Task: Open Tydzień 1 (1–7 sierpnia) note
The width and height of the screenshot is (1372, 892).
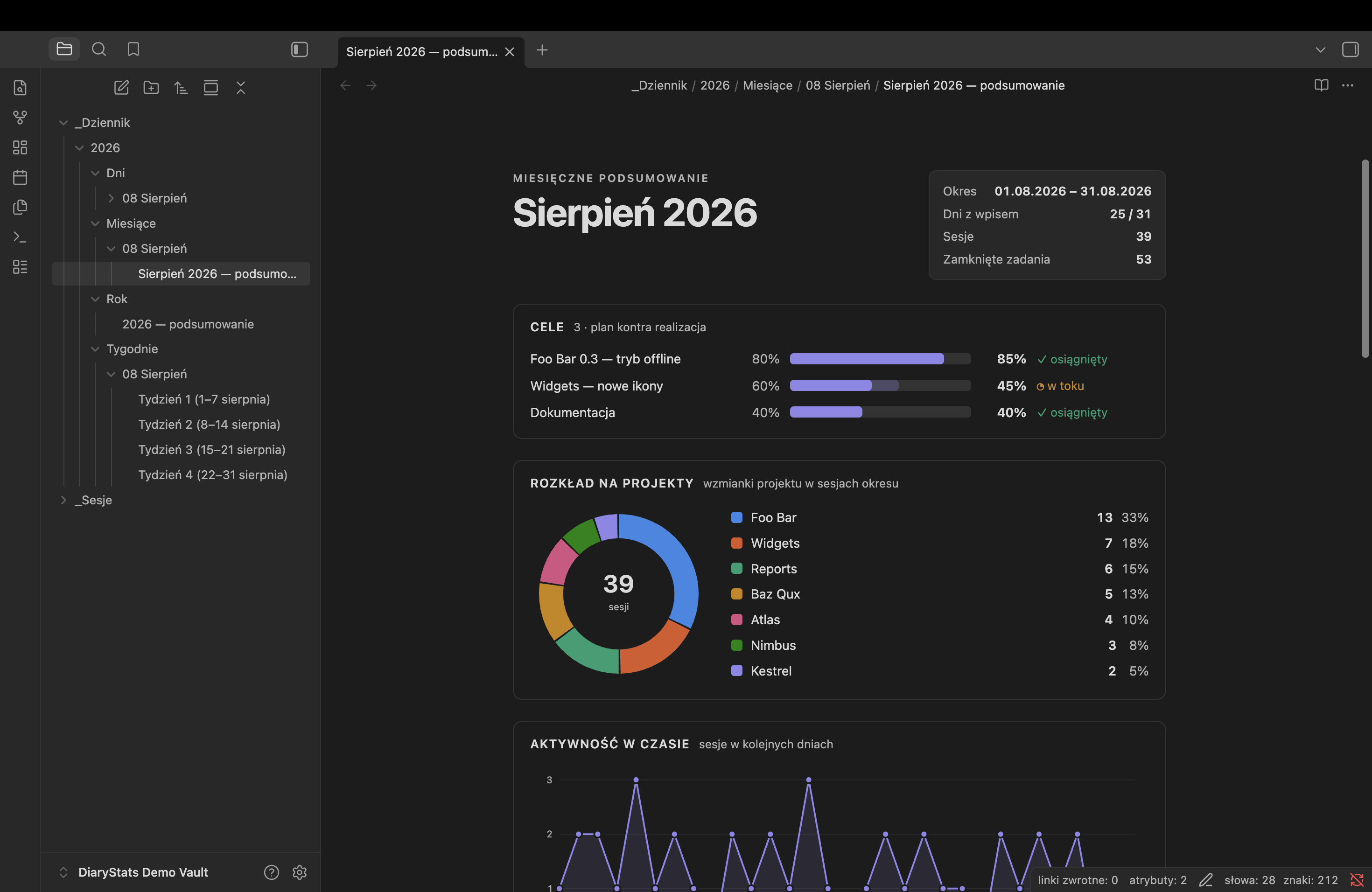Action: [x=204, y=399]
